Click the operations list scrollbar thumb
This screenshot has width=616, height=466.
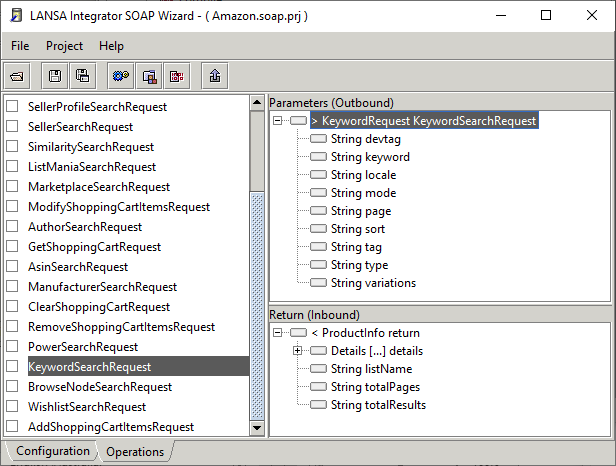(257, 152)
